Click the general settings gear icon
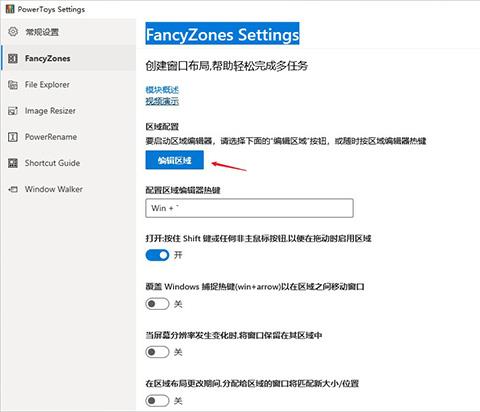The image size is (480, 412). point(13,32)
